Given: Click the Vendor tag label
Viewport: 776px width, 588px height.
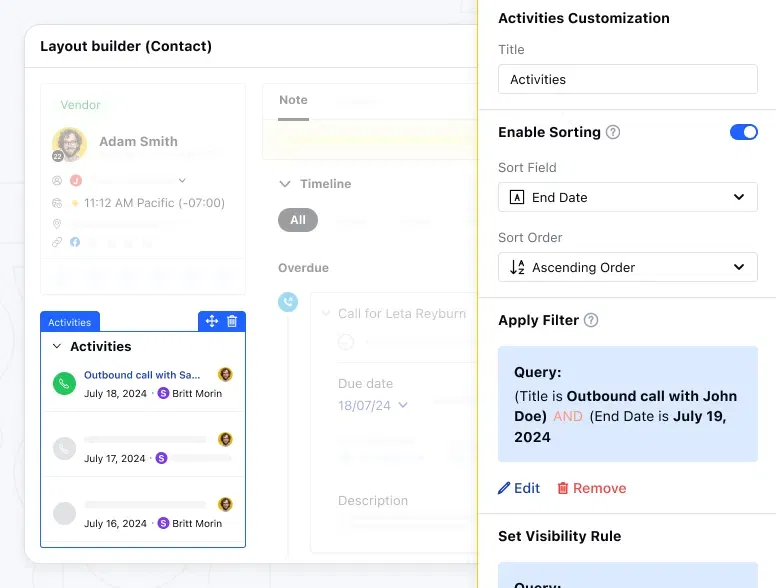Looking at the screenshot, I should (x=80, y=105).
